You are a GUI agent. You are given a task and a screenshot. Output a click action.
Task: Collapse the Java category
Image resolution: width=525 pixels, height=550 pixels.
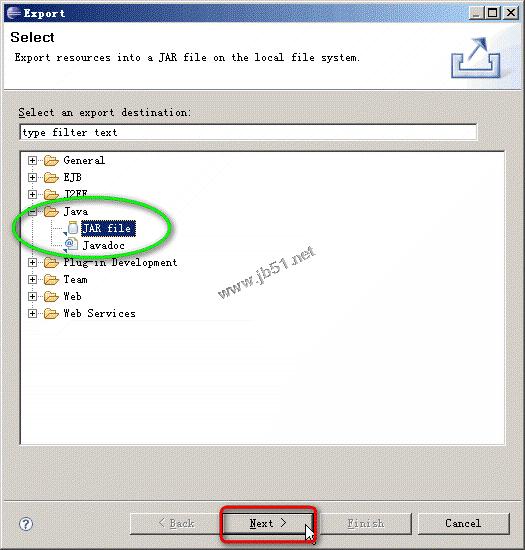[x=32, y=212]
